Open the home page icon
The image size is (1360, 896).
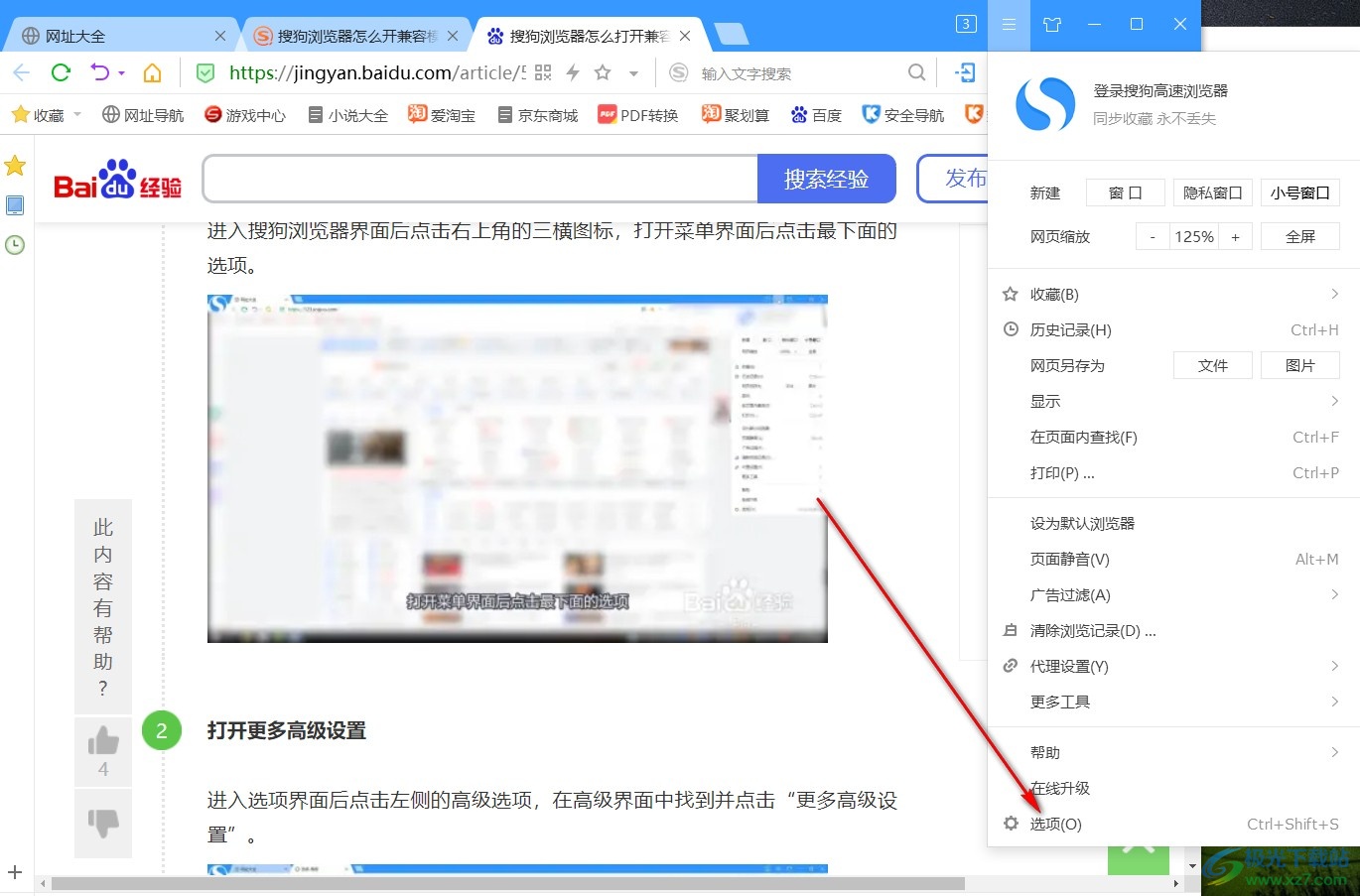(x=152, y=72)
